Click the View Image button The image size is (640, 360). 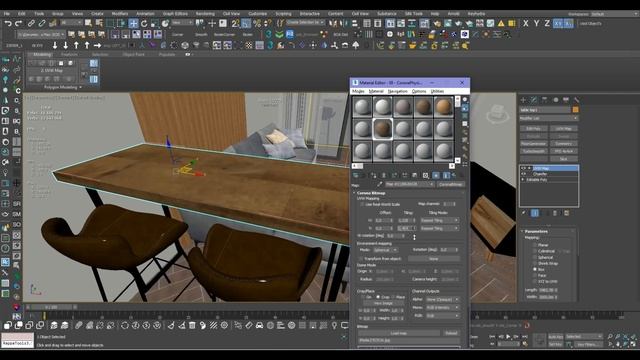[383, 303]
